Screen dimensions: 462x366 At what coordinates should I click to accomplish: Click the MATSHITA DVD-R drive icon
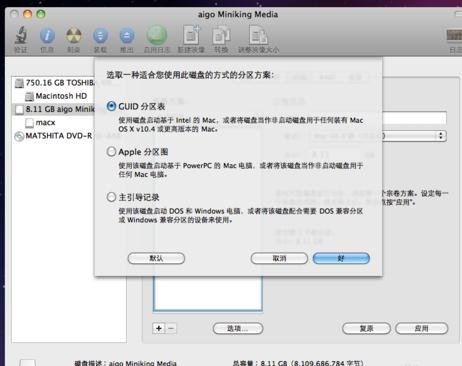(19, 136)
